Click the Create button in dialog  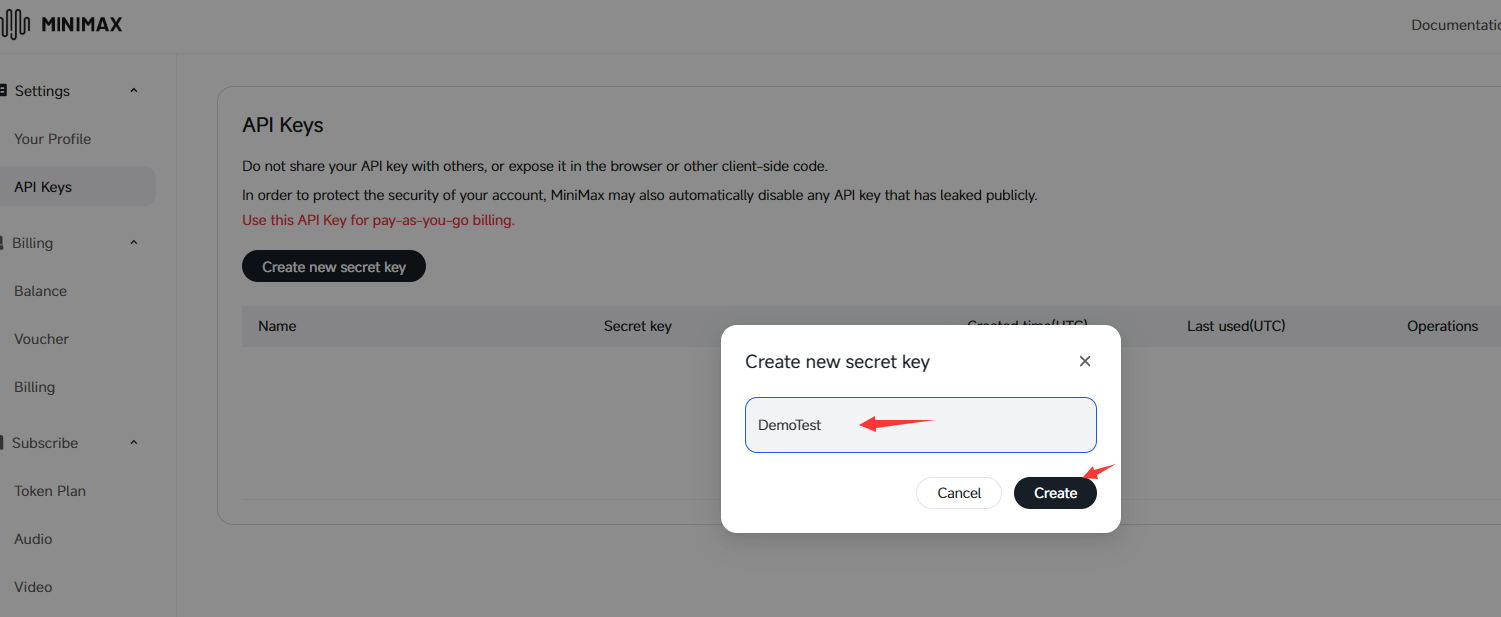coord(1055,493)
